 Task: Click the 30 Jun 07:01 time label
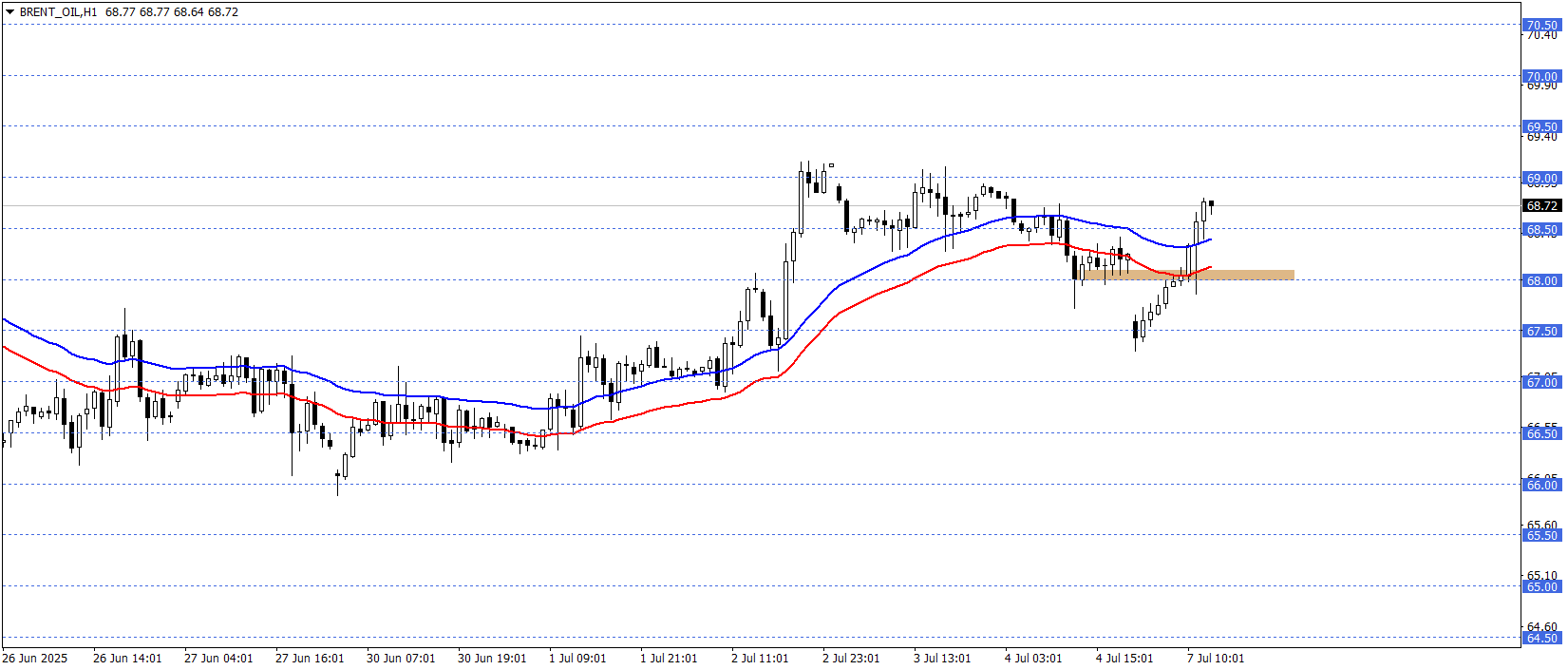click(x=401, y=658)
